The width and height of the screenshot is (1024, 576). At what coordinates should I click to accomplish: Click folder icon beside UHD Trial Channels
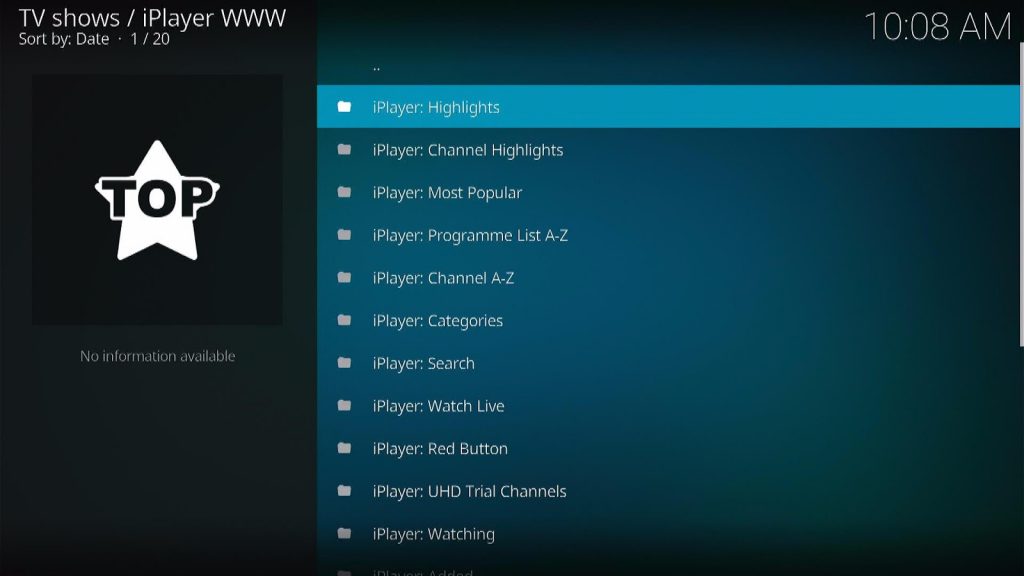[344, 490]
